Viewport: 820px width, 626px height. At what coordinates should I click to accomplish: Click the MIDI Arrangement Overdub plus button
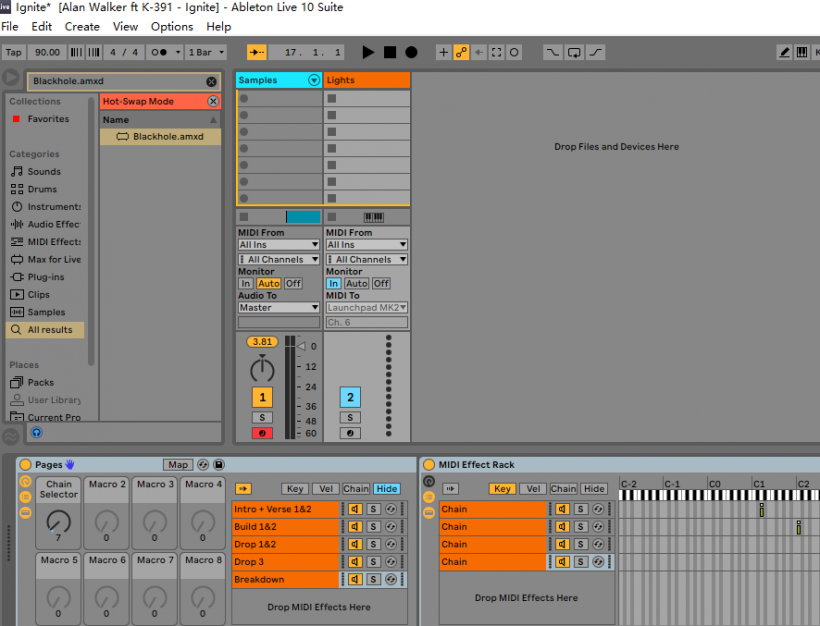(x=443, y=52)
